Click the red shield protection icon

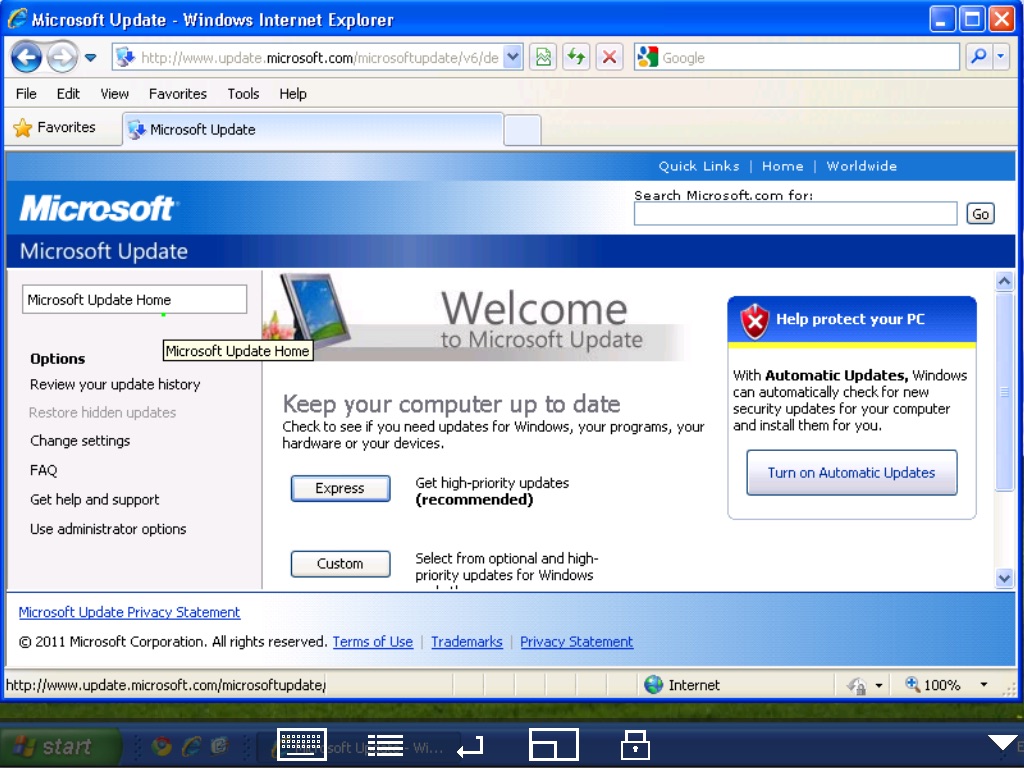click(754, 321)
